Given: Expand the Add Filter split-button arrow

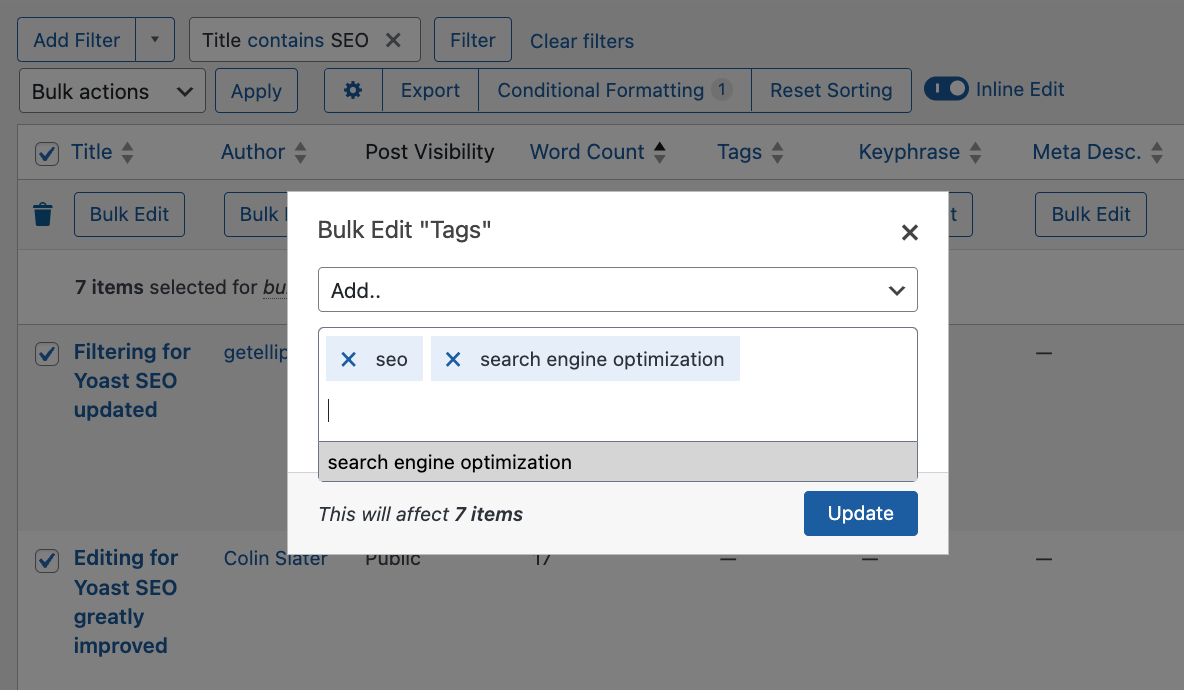Looking at the screenshot, I should coord(156,39).
